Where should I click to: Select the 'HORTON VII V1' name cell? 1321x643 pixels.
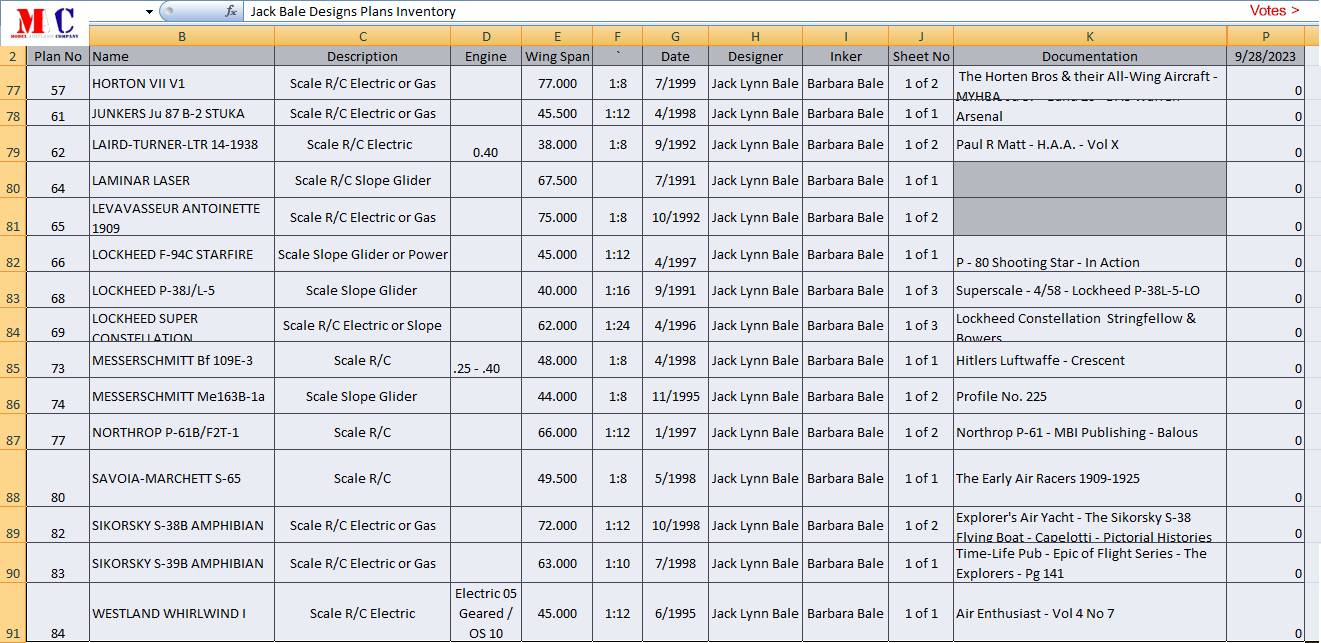182,83
